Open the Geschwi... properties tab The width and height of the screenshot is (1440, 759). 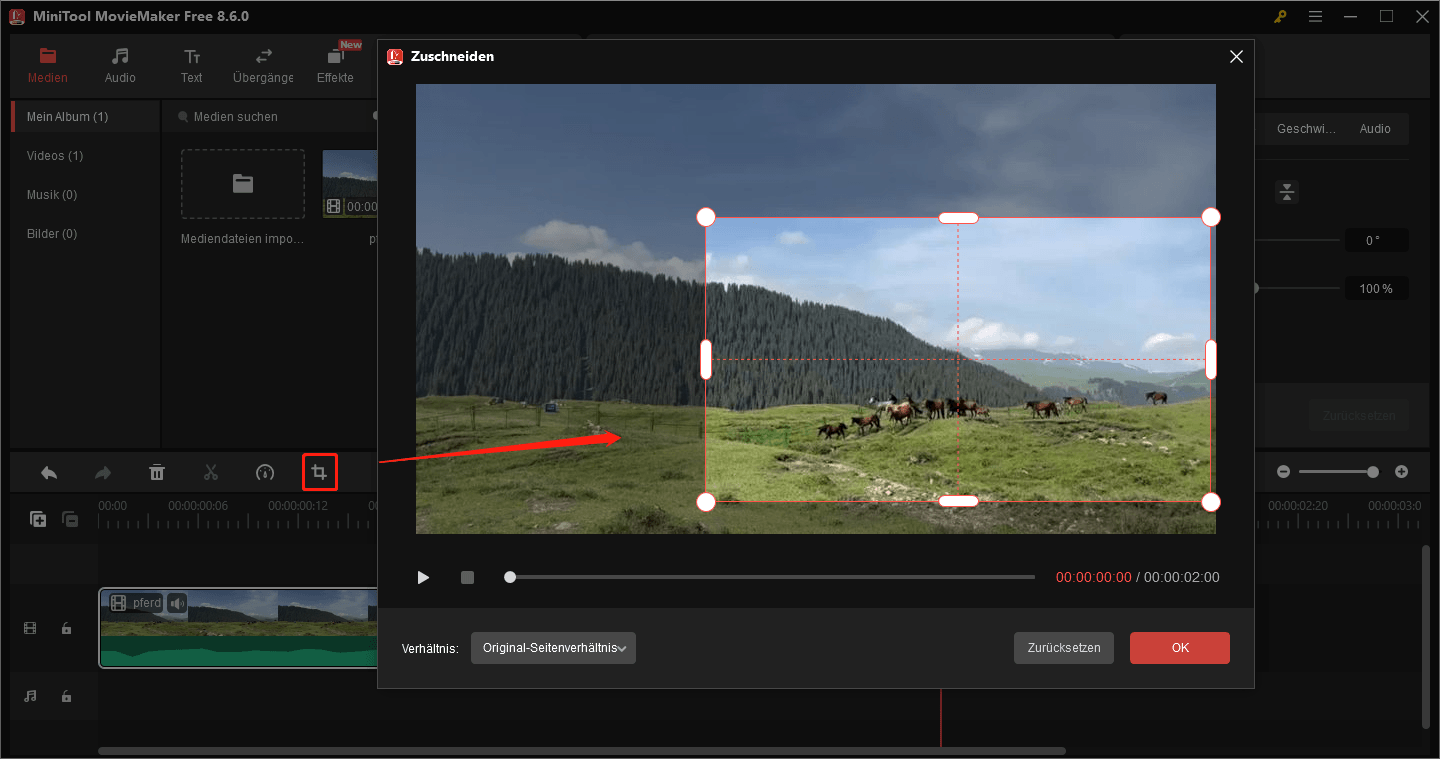click(1306, 129)
